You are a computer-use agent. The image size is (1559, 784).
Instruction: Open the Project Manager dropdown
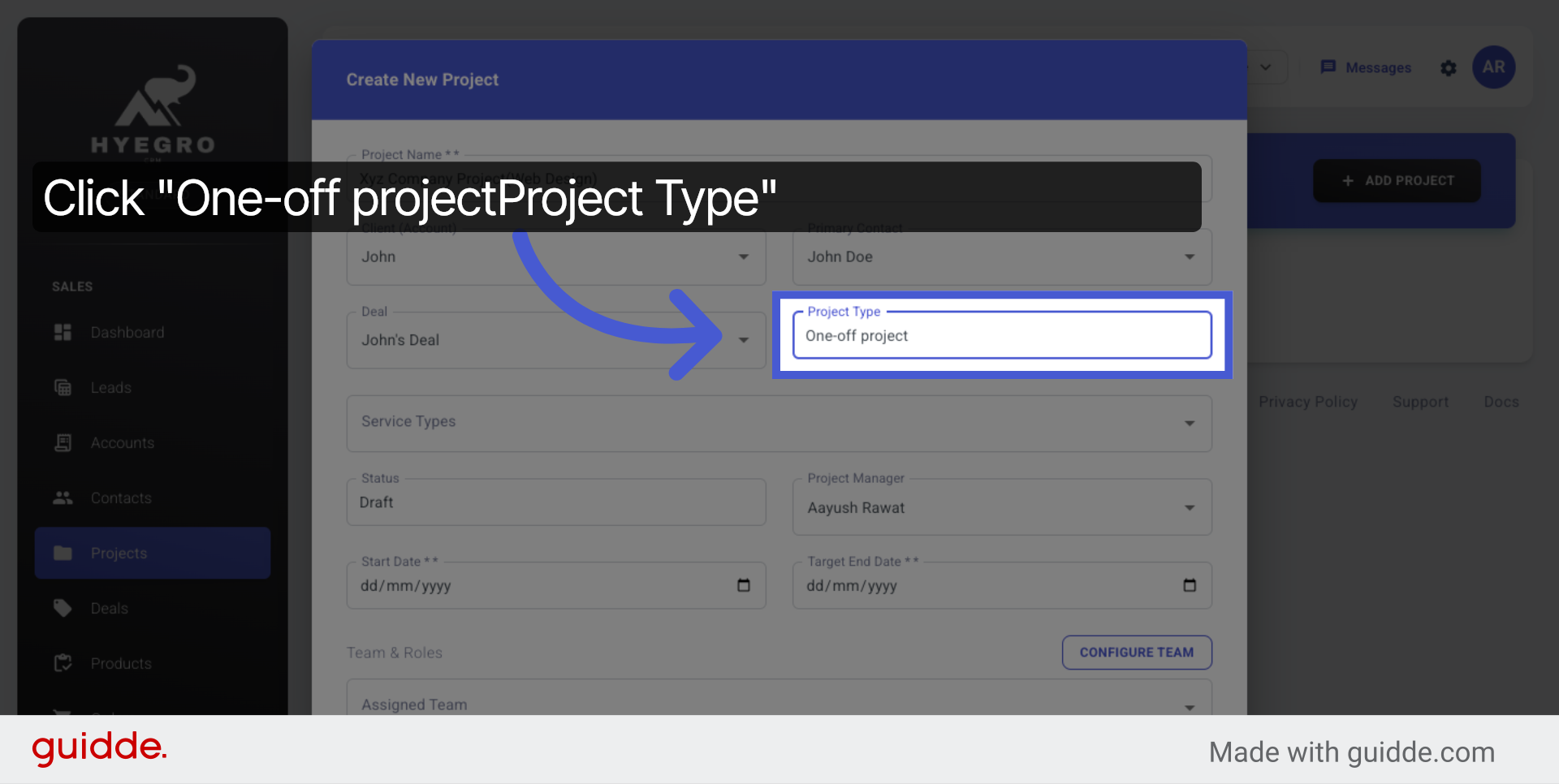(1189, 506)
